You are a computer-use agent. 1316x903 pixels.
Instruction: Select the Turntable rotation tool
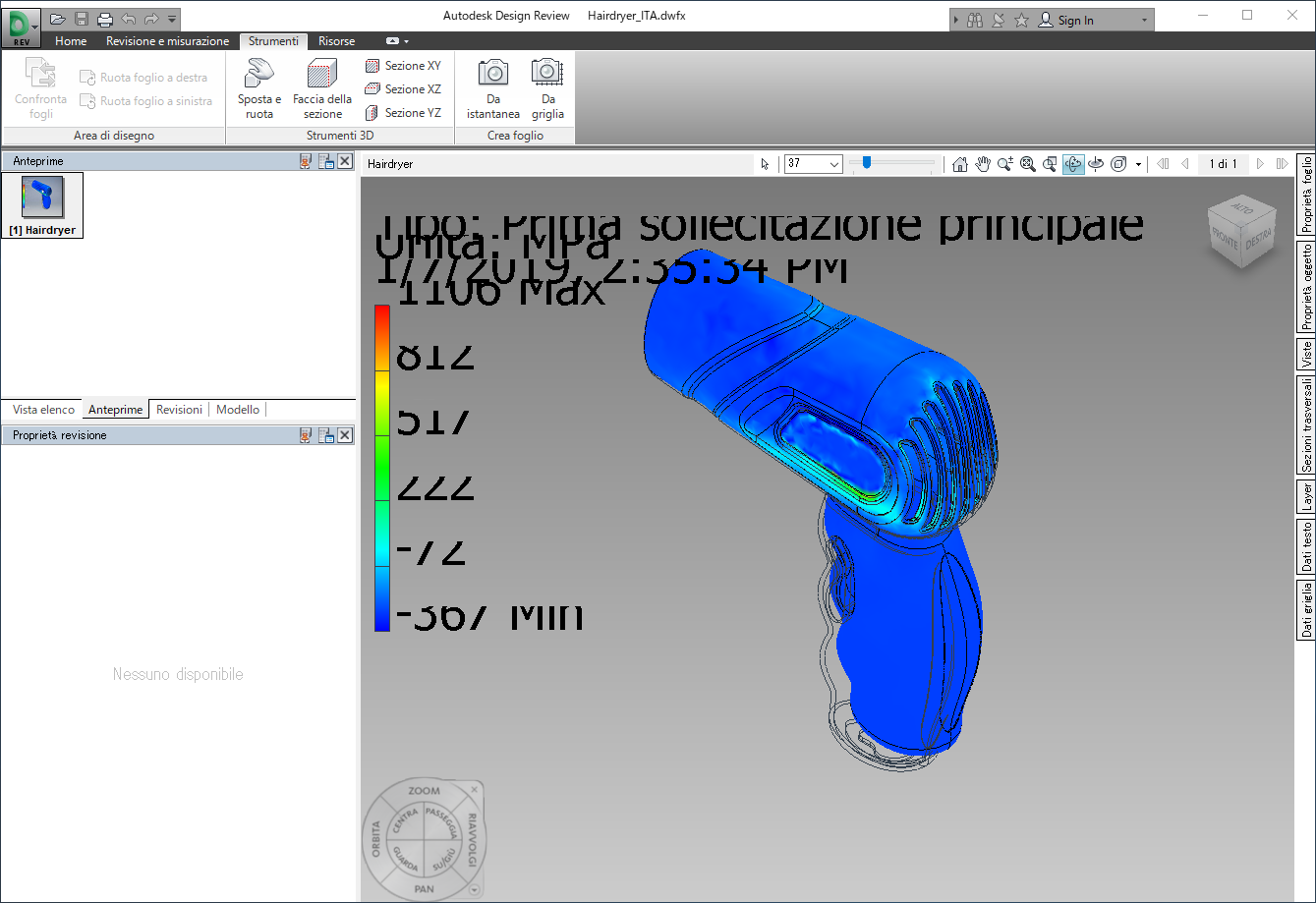pos(1096,164)
